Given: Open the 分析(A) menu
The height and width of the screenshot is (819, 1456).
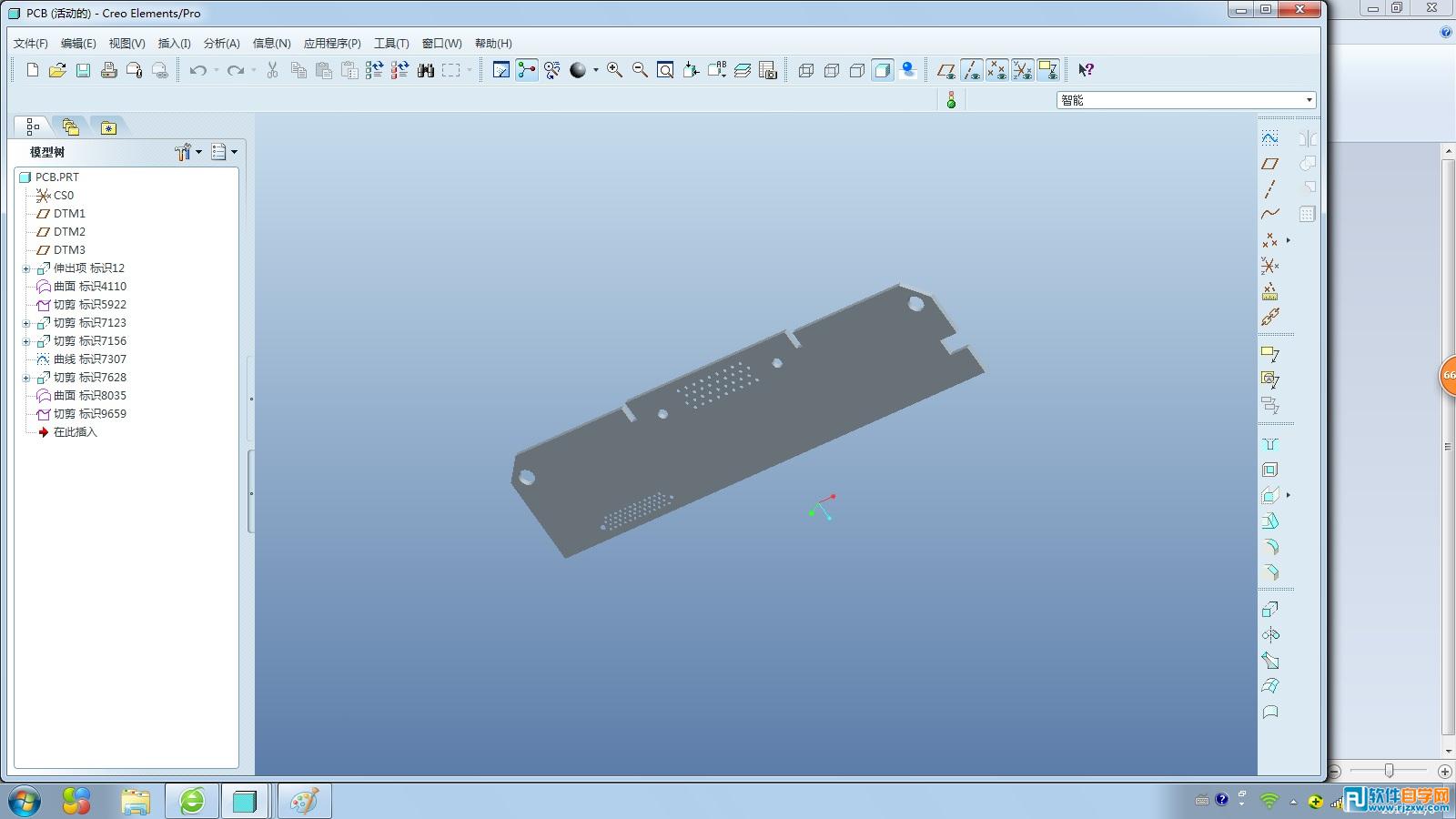Looking at the screenshot, I should point(221,43).
